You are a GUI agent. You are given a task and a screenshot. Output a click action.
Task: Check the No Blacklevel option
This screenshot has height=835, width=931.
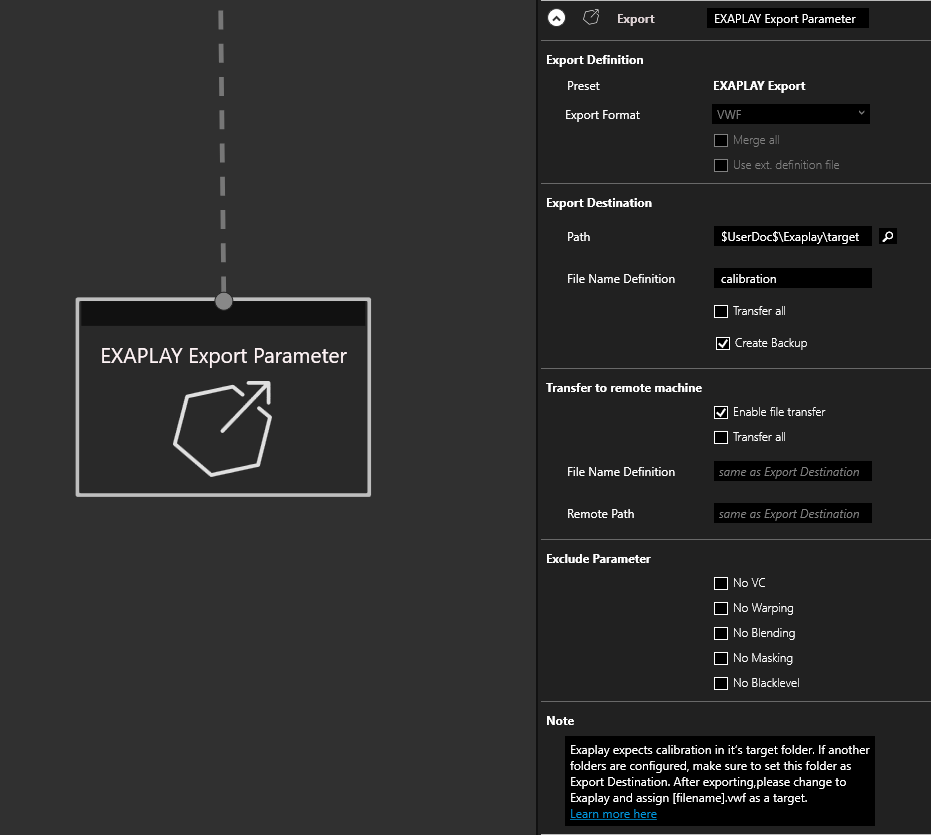pyautogui.click(x=721, y=682)
